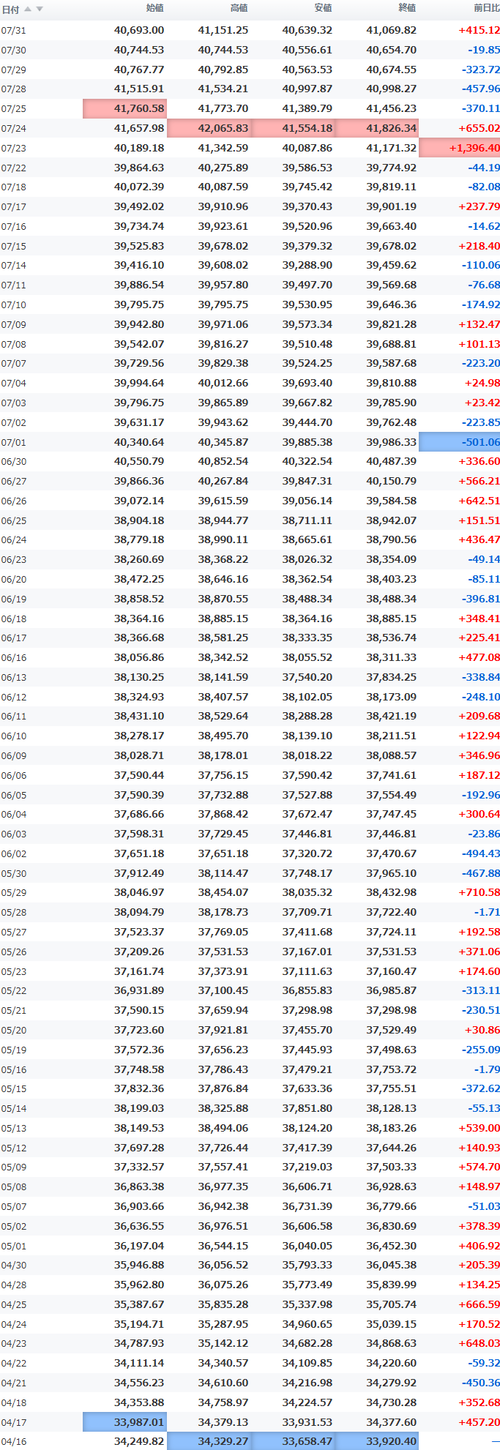
Task: Select the change value -1.79
Action: pyautogui.click(x=485, y=1068)
